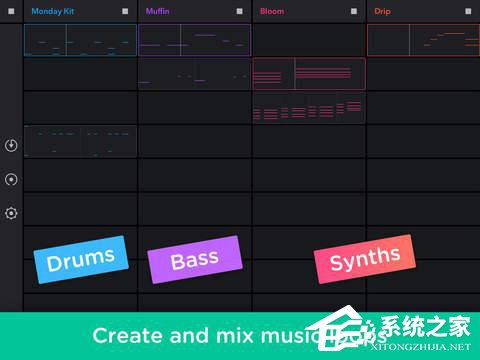The height and width of the screenshot is (360, 480).
Task: Launch the outlined Bloom chord clip
Action: click(x=309, y=74)
